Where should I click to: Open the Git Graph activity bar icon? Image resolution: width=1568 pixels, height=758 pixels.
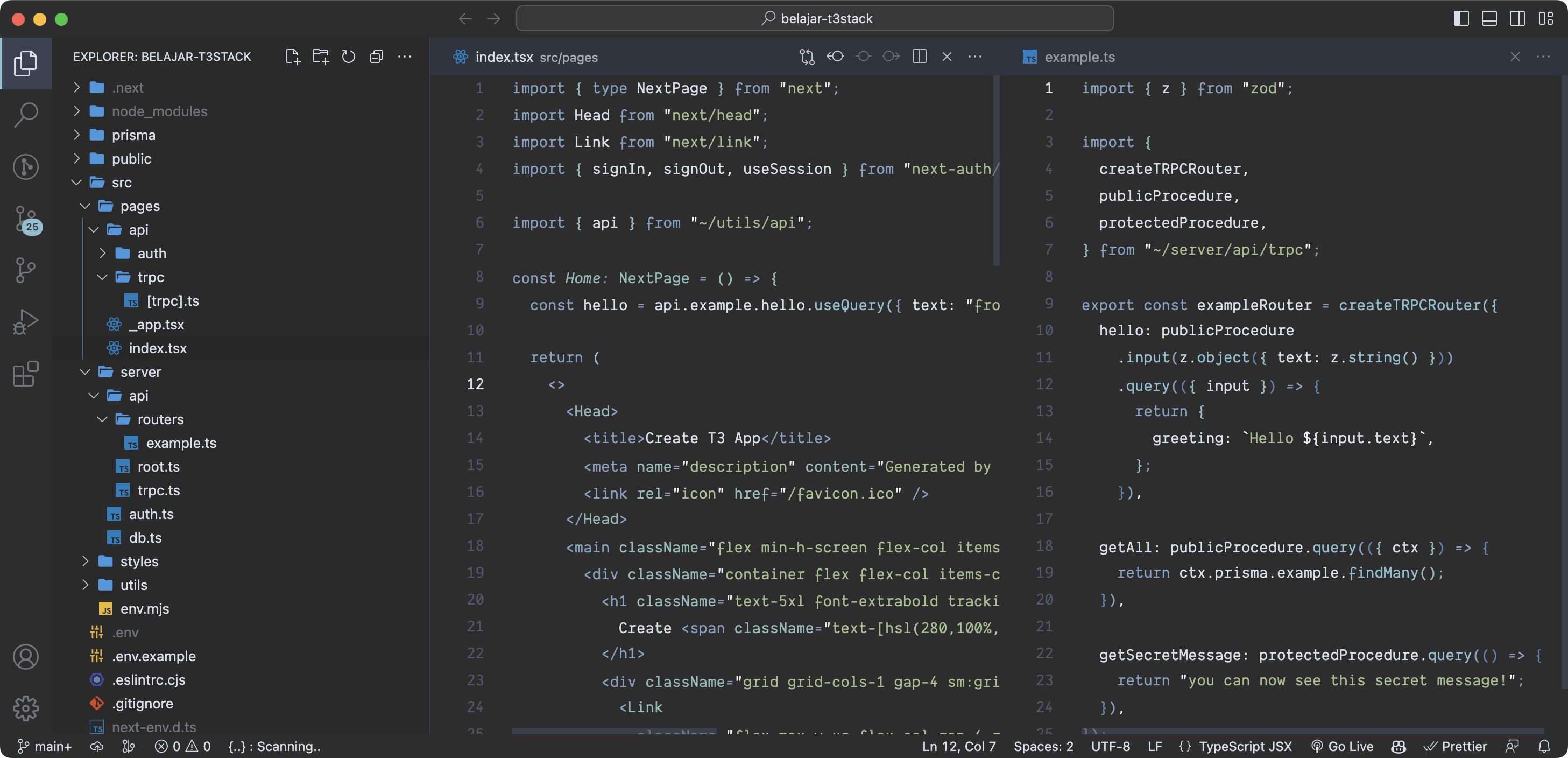pos(26,166)
